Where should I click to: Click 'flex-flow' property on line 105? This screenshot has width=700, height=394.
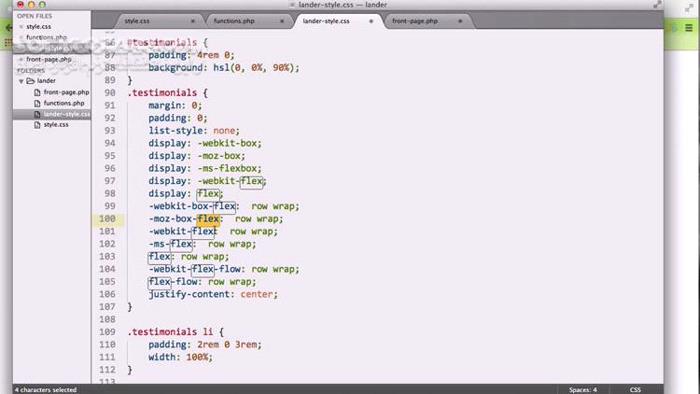point(173,282)
